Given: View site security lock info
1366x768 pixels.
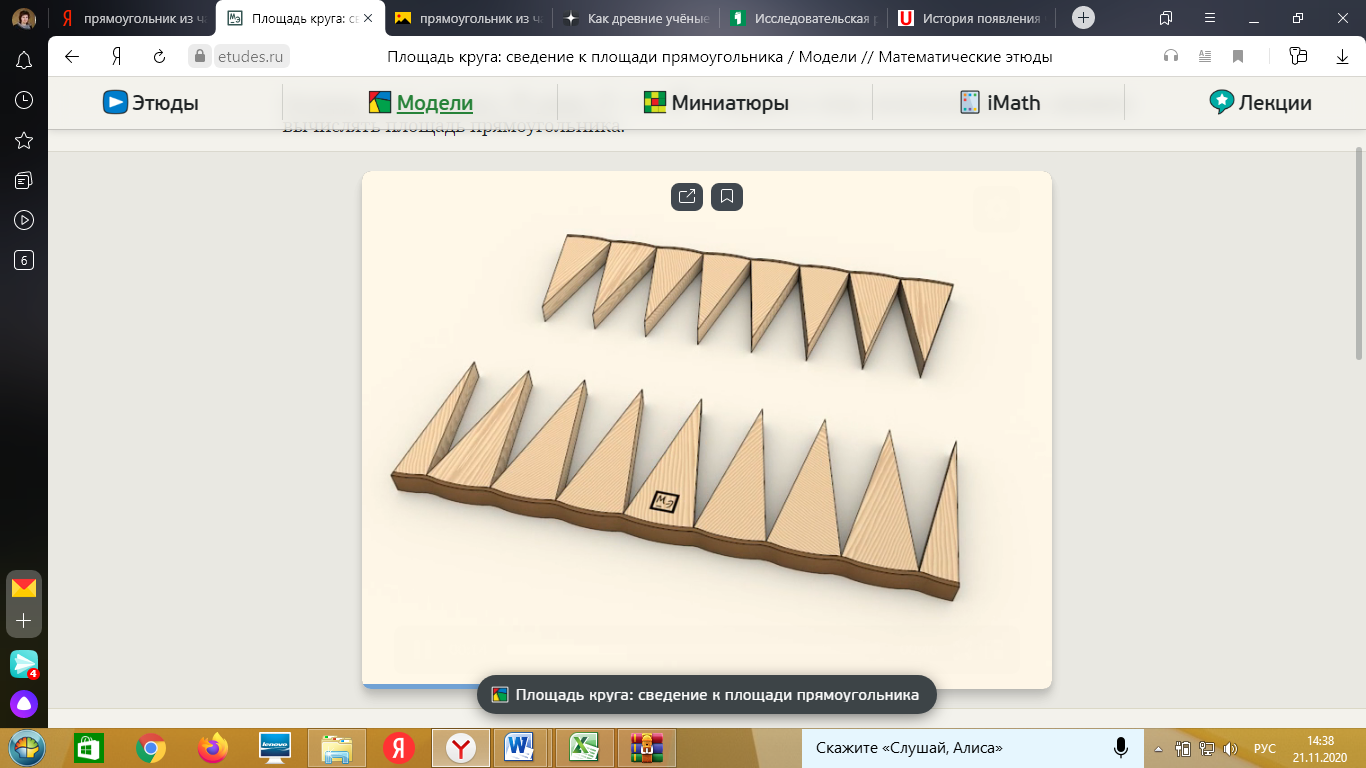Looking at the screenshot, I should point(200,57).
